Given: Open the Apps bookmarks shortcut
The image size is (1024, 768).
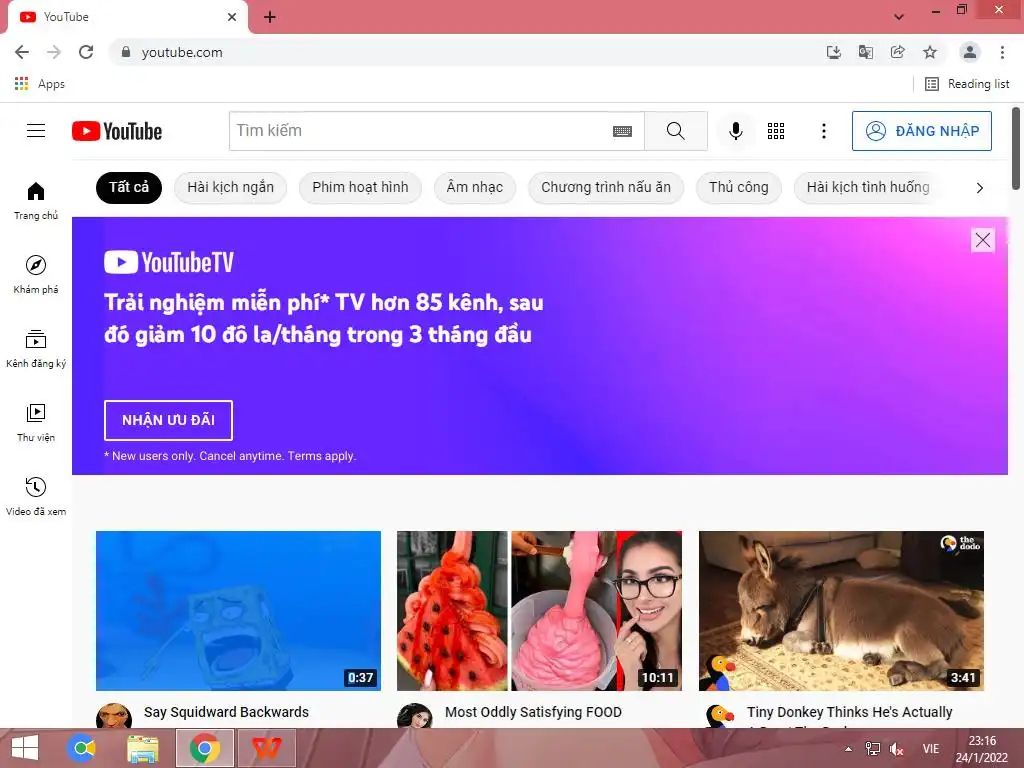Looking at the screenshot, I should click(39, 84).
